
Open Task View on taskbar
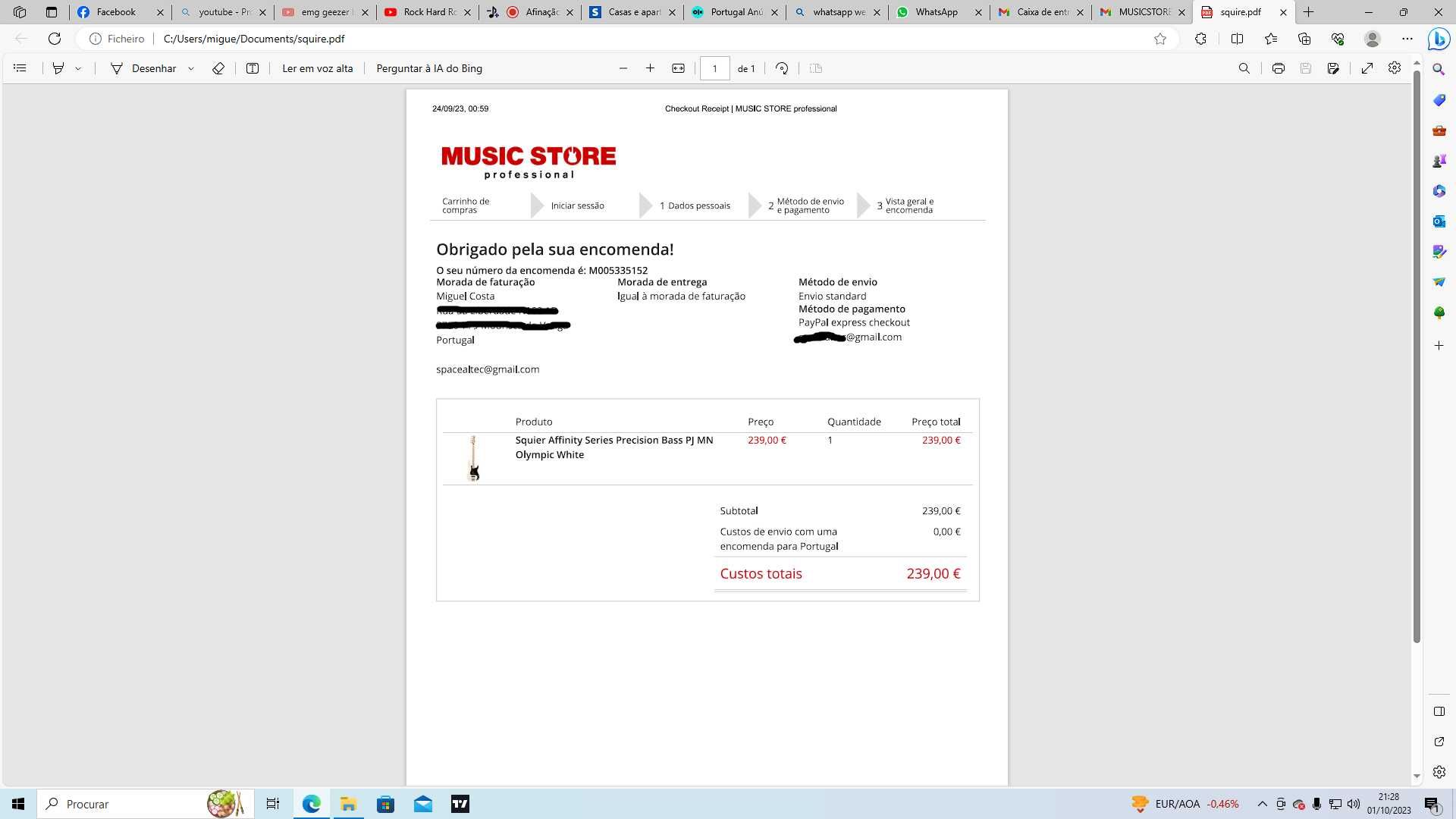(273, 804)
